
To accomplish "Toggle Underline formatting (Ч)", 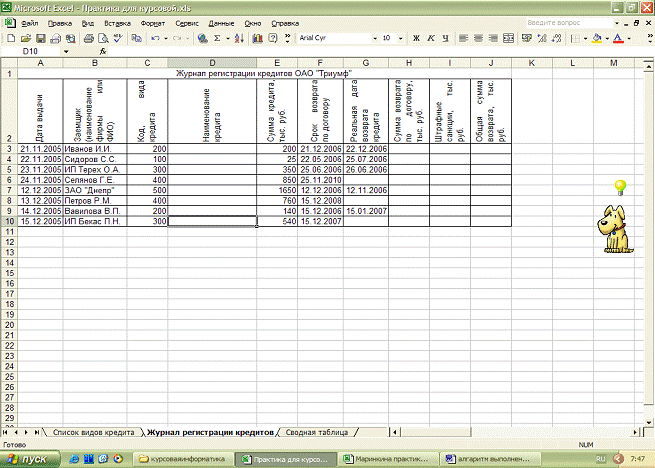I will (x=446, y=38).
